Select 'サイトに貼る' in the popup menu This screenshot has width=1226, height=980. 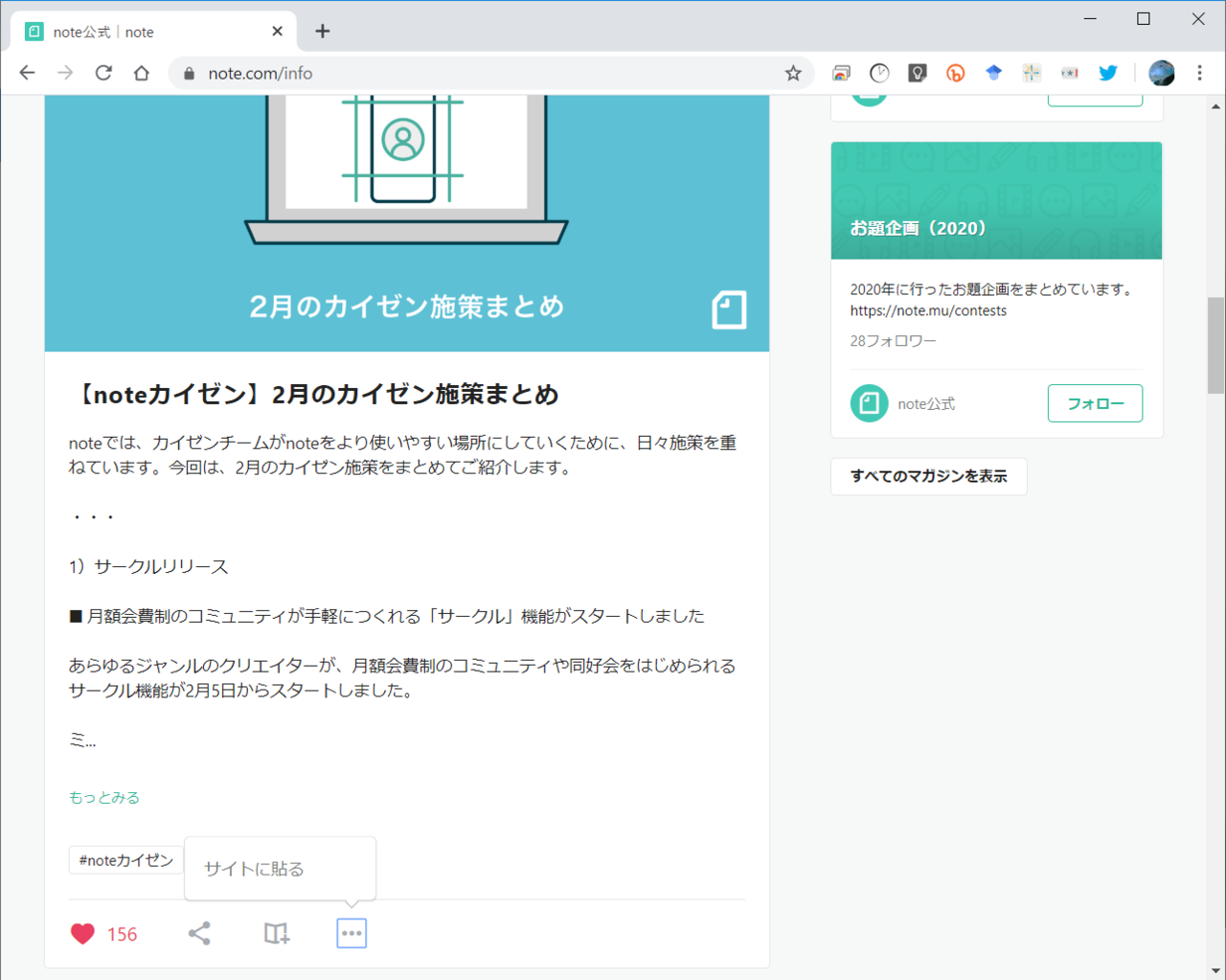click(254, 869)
